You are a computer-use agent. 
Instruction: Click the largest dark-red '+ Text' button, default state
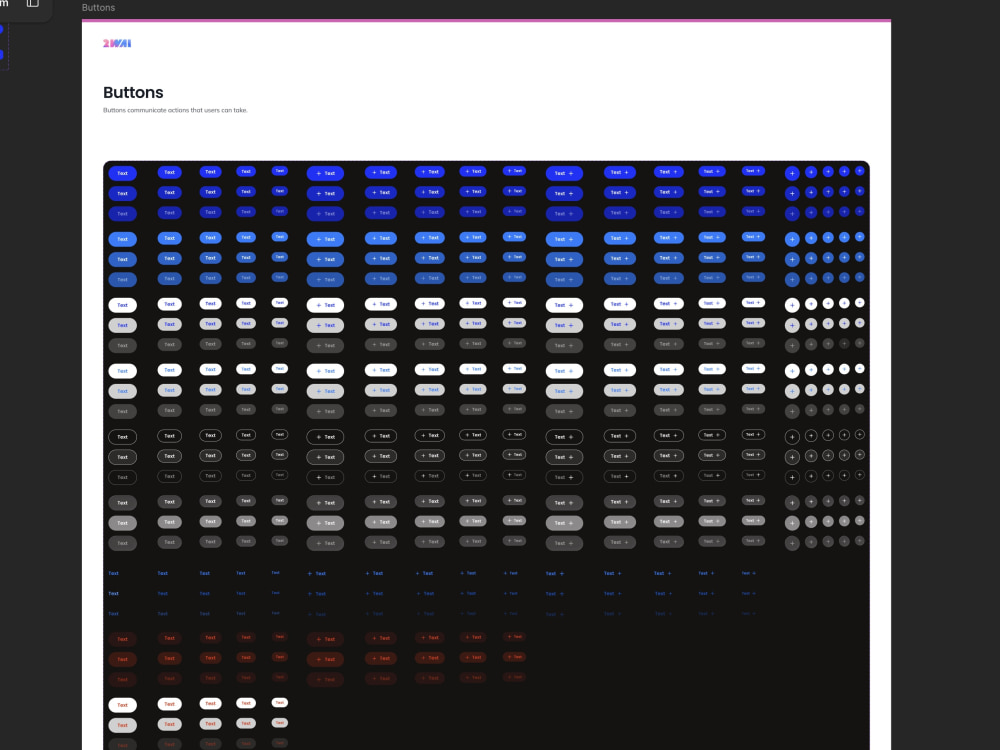pyautogui.click(x=325, y=639)
